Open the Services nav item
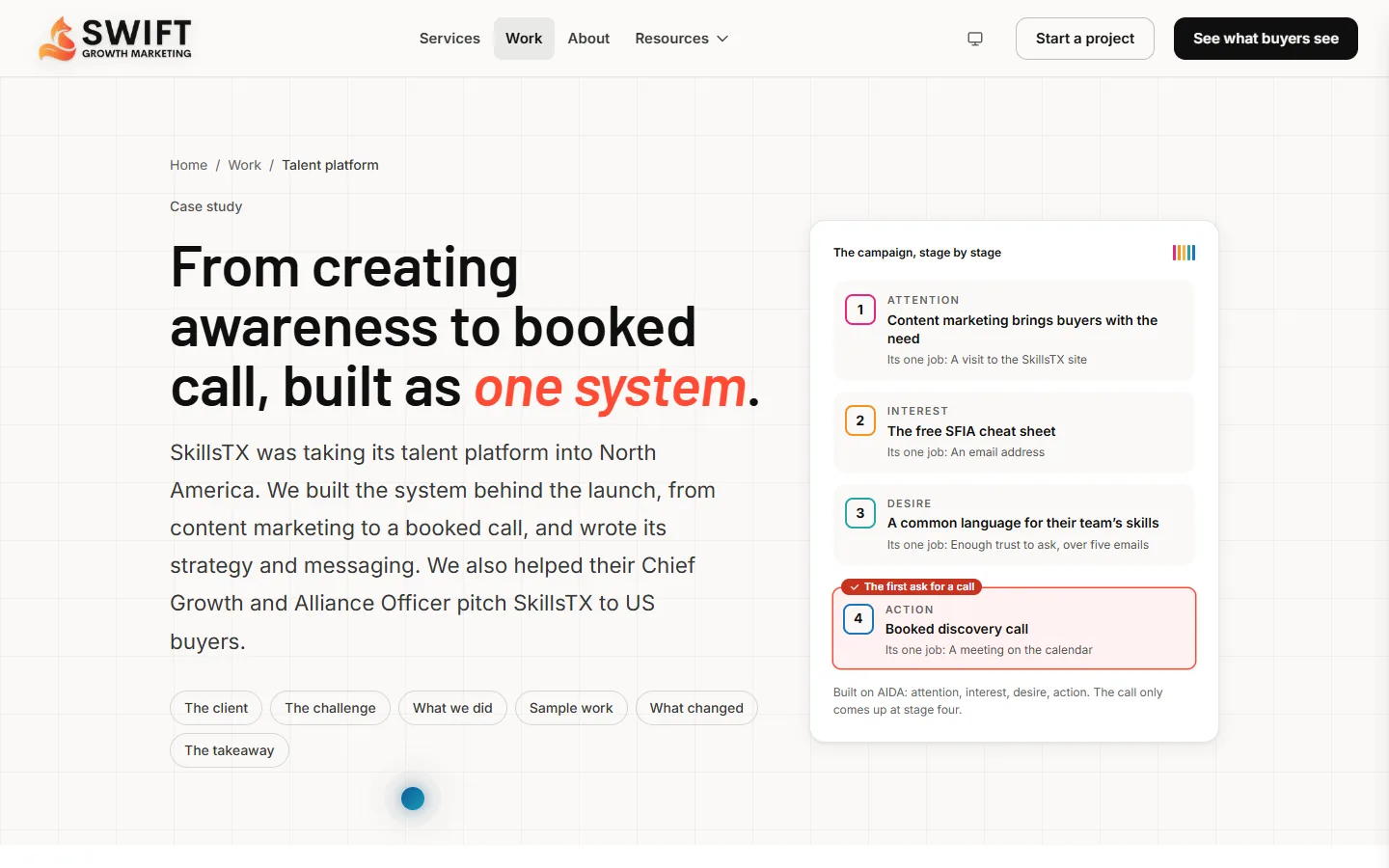The image size is (1389, 868). click(x=449, y=39)
